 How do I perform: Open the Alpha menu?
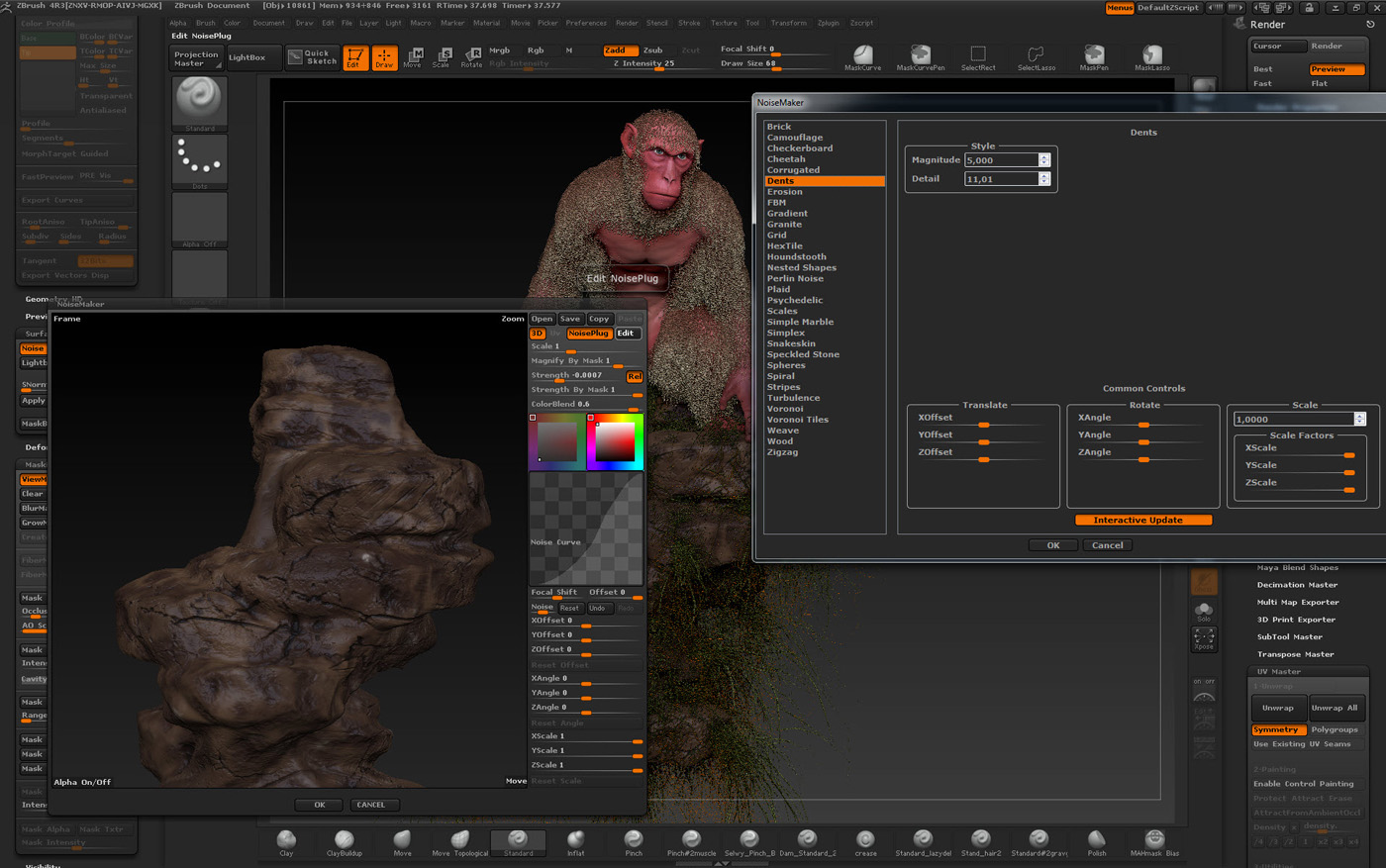(x=178, y=23)
